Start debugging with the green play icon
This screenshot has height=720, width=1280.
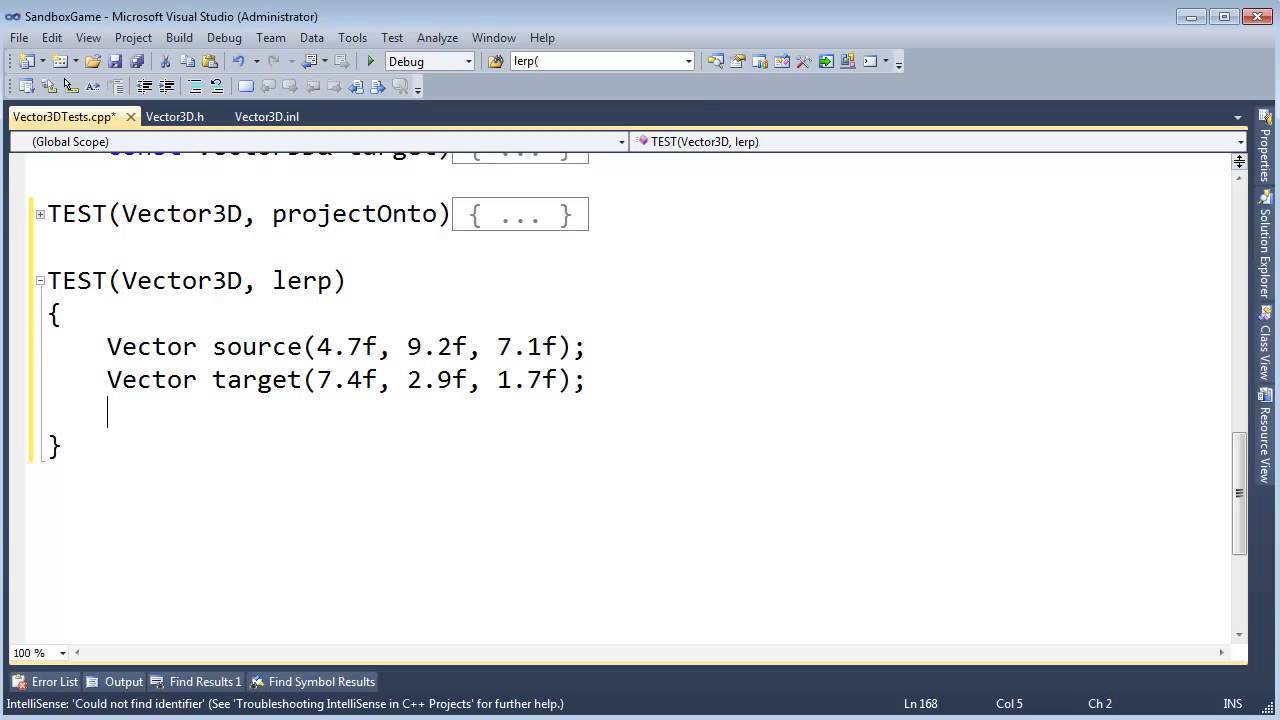(x=371, y=61)
